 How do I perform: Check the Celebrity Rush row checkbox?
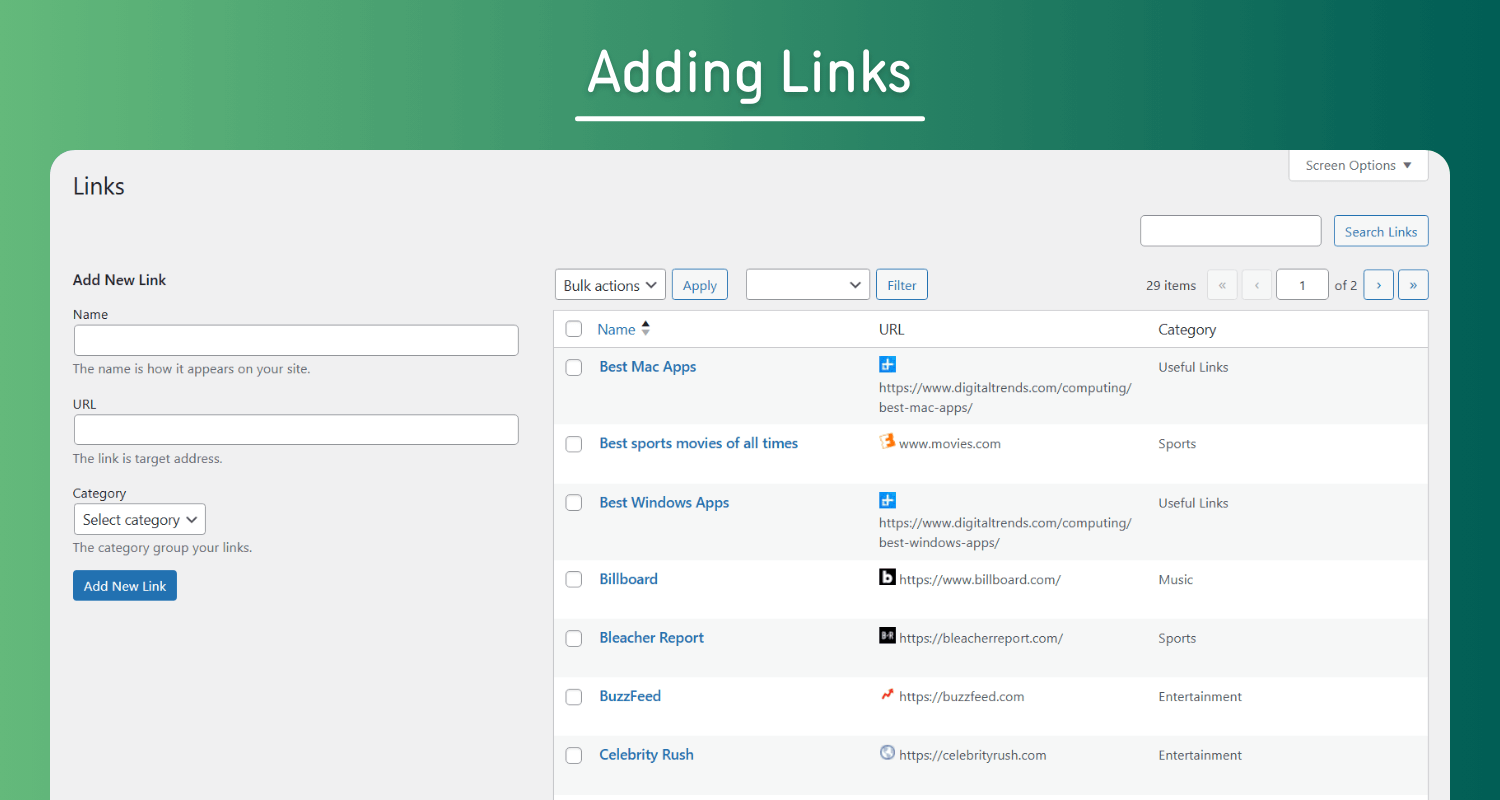point(574,755)
